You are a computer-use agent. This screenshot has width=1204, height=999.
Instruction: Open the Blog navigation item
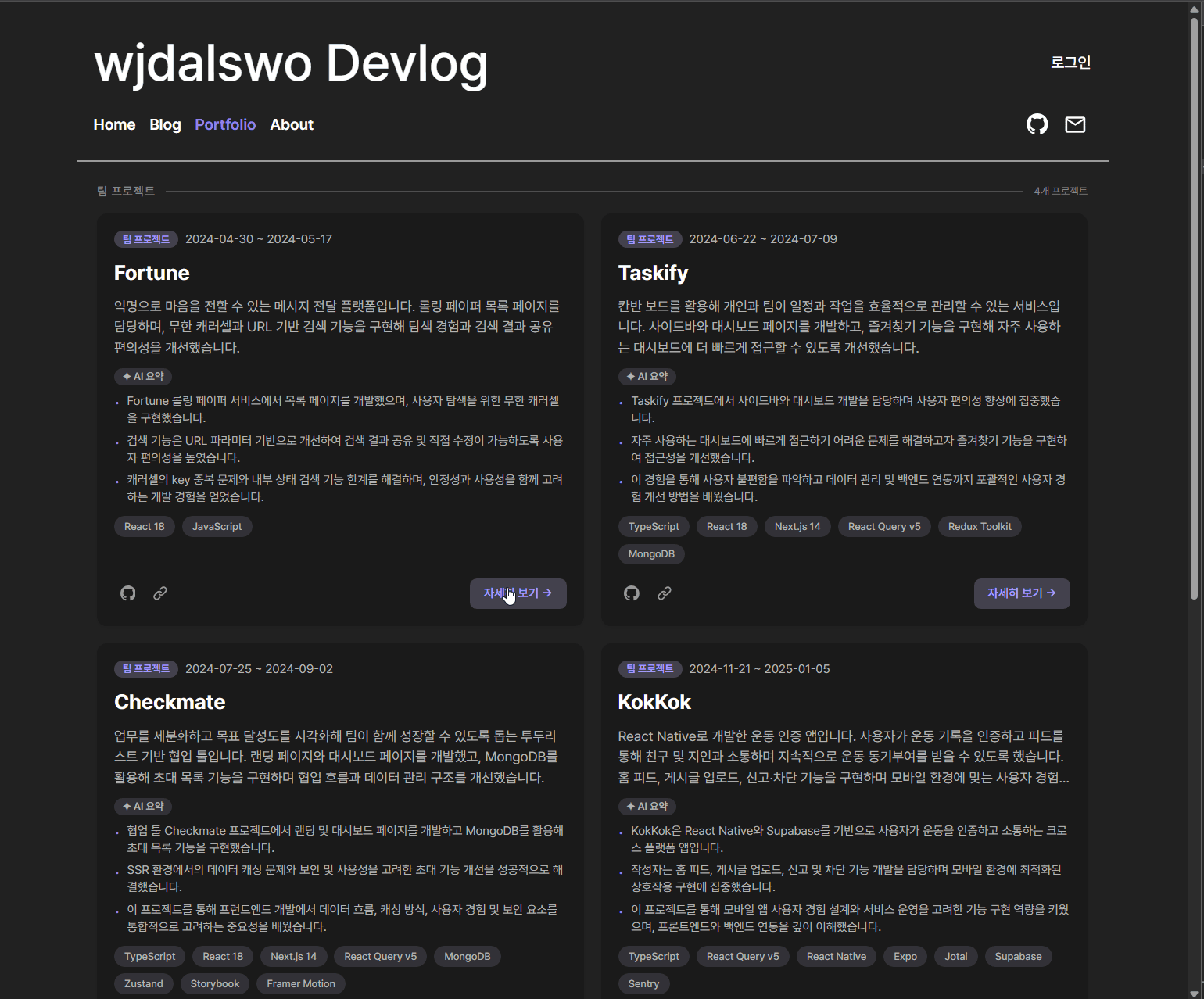165,124
